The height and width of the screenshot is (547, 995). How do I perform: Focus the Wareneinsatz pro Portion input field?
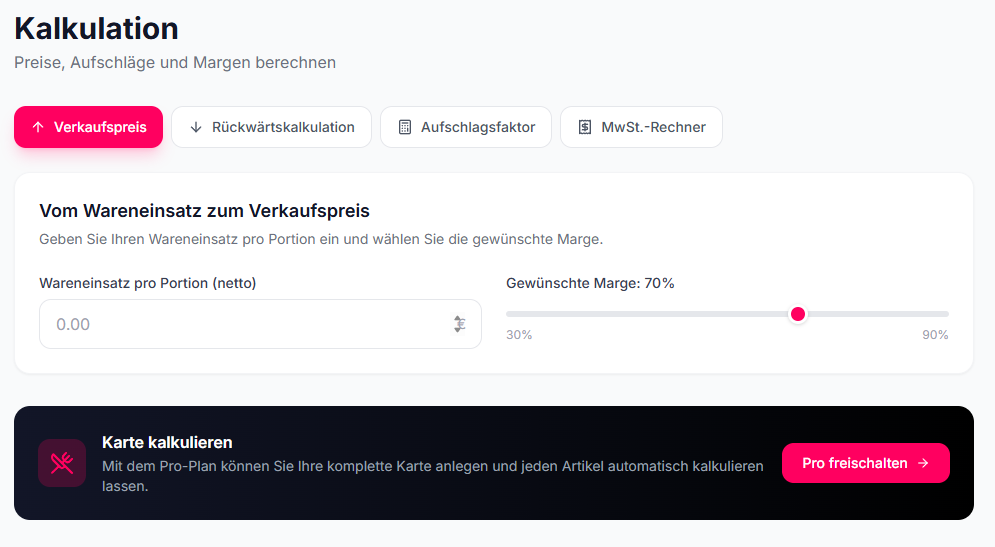click(240, 324)
